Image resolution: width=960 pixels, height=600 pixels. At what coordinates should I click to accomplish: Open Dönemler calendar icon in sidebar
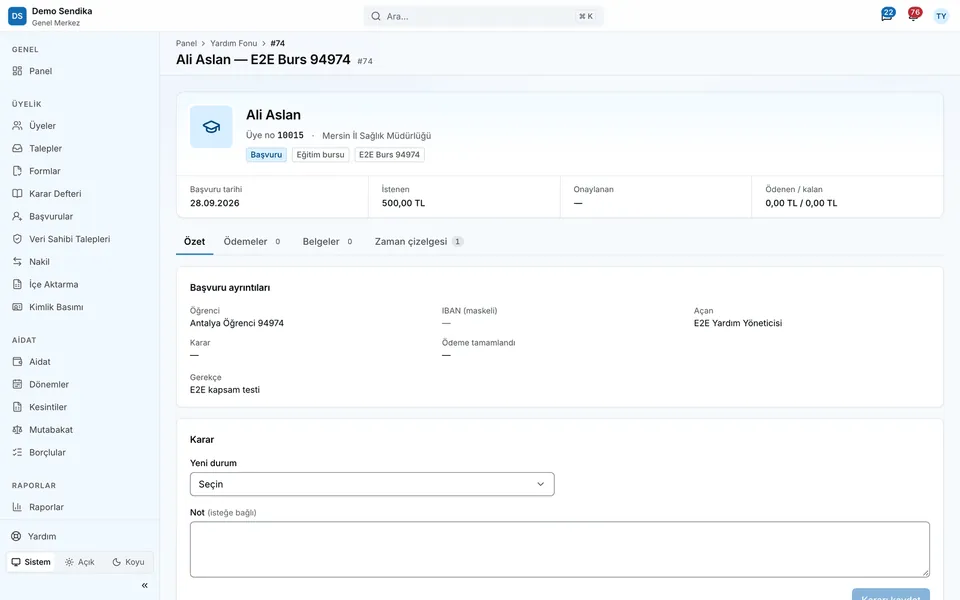click(x=17, y=384)
